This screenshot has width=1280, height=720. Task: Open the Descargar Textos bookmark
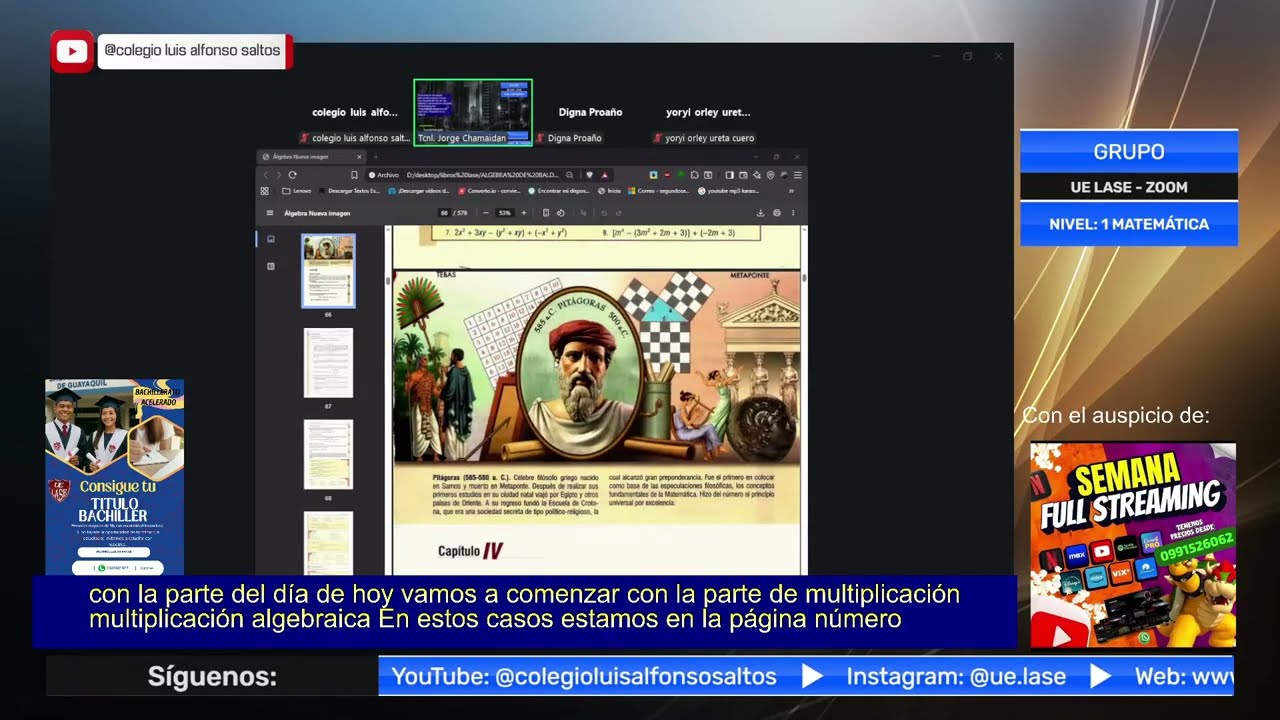click(x=350, y=191)
